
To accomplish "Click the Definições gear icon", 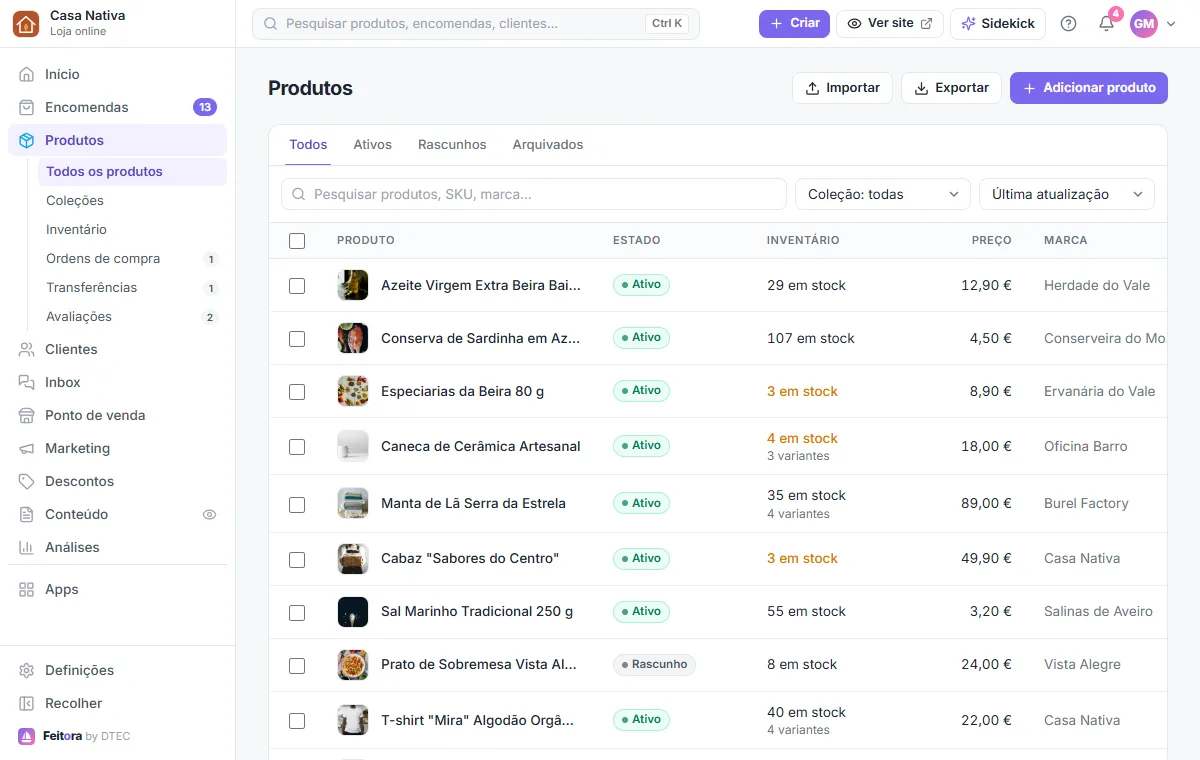I will click(x=27, y=670).
